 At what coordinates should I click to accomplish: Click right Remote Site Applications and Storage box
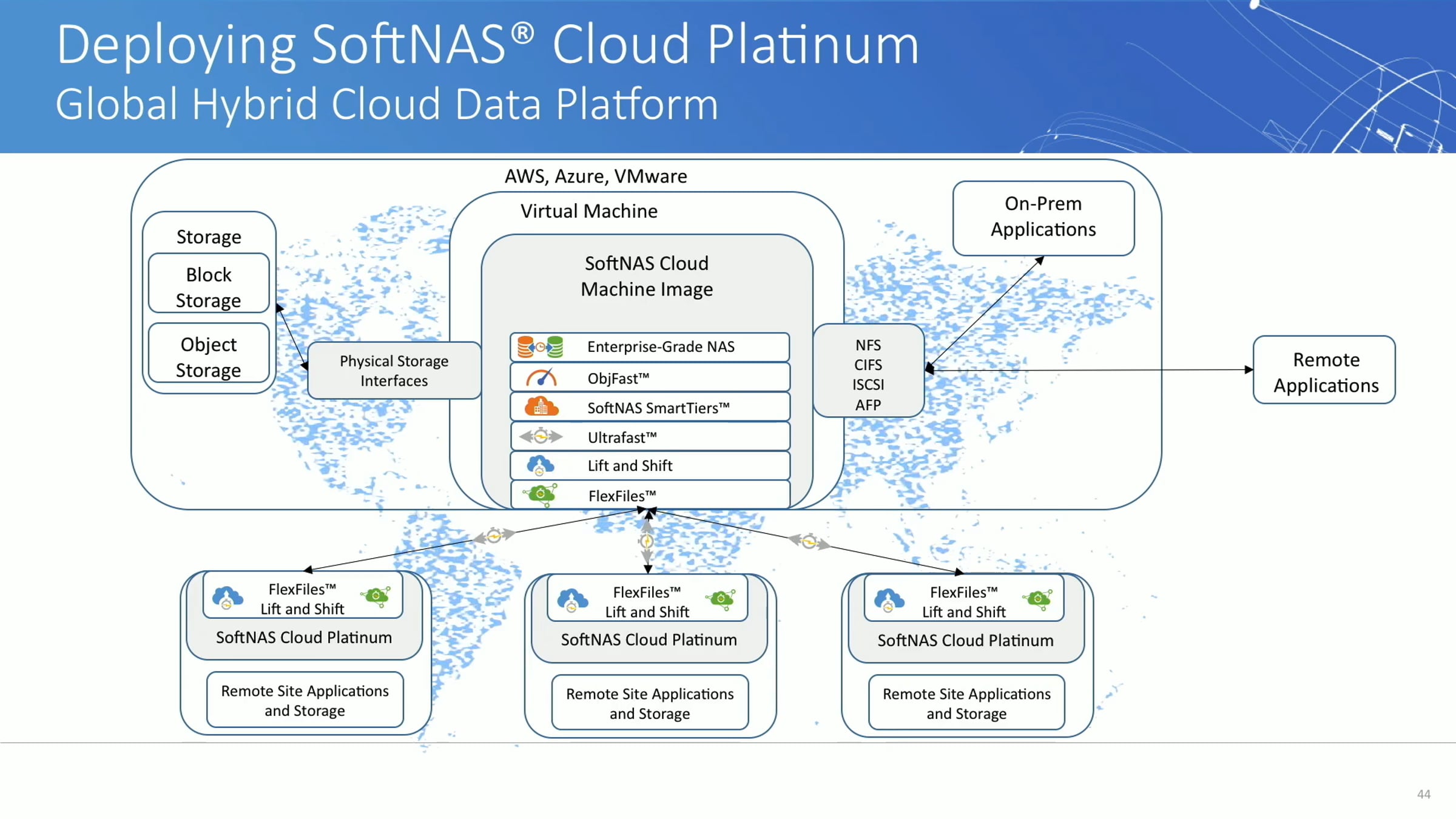point(966,703)
